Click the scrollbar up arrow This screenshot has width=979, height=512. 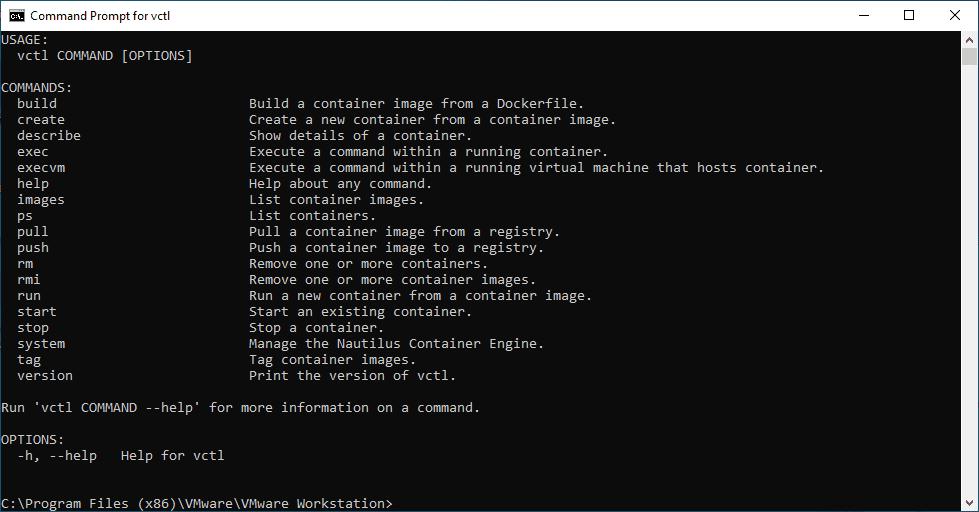pyautogui.click(x=970, y=38)
